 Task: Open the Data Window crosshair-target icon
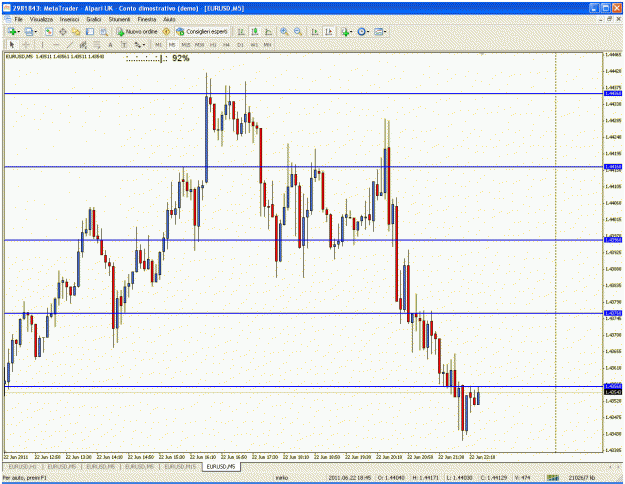click(63, 31)
